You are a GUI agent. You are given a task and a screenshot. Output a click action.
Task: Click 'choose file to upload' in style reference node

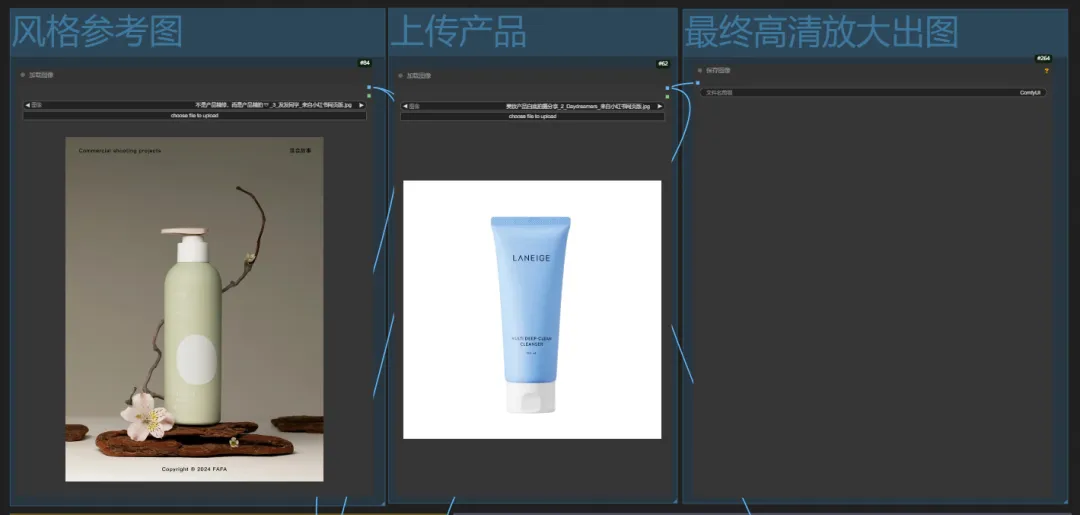(194, 116)
